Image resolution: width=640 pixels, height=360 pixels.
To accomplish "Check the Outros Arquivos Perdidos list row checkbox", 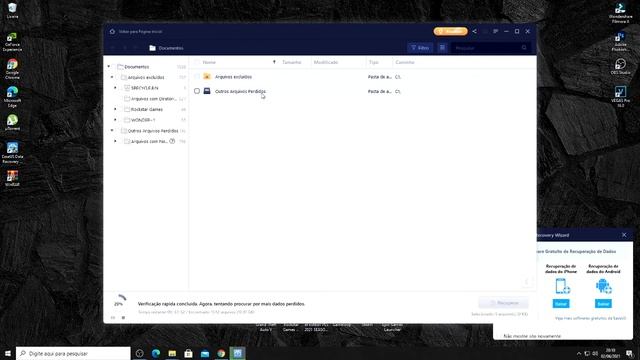I will (197, 91).
